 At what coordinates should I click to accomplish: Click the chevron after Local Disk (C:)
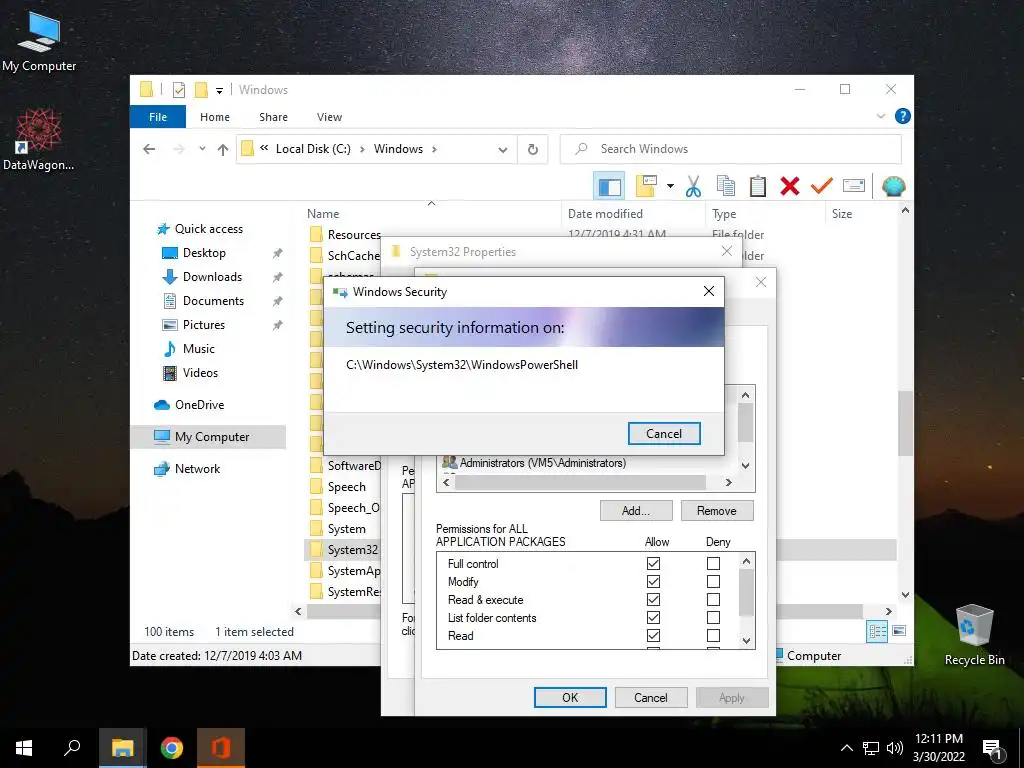(x=362, y=149)
